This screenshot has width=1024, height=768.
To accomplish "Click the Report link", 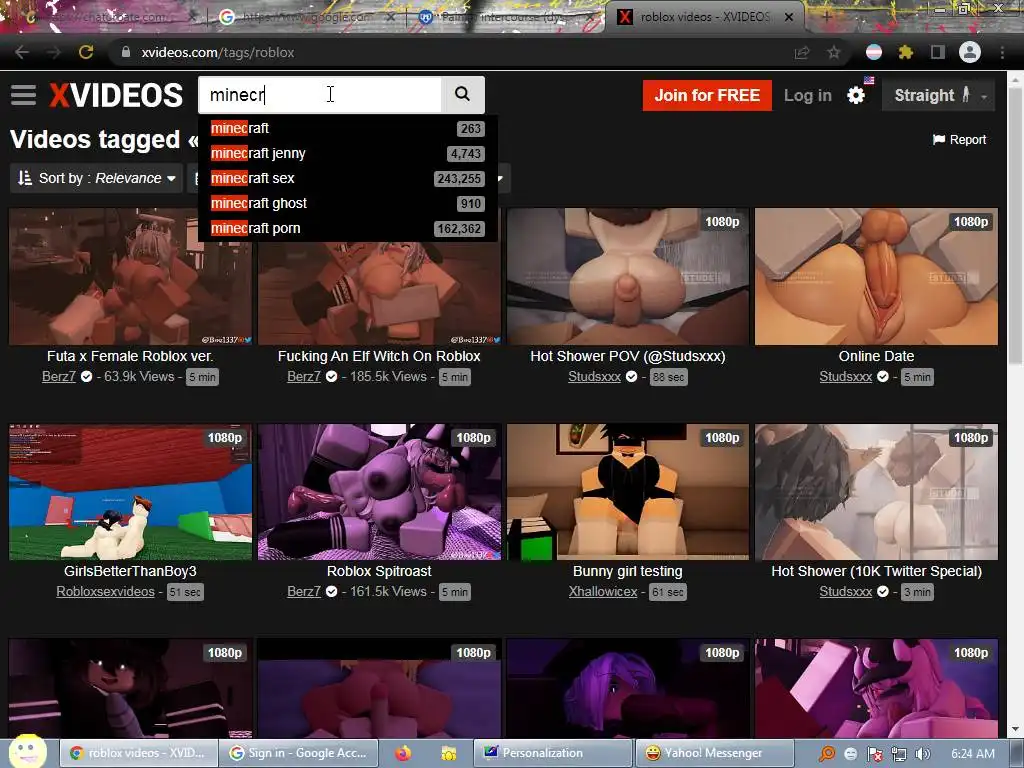I will 959,140.
